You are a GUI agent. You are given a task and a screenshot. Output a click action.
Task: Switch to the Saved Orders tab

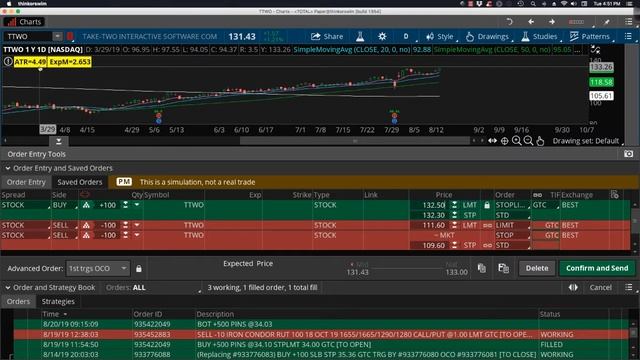(x=80, y=182)
